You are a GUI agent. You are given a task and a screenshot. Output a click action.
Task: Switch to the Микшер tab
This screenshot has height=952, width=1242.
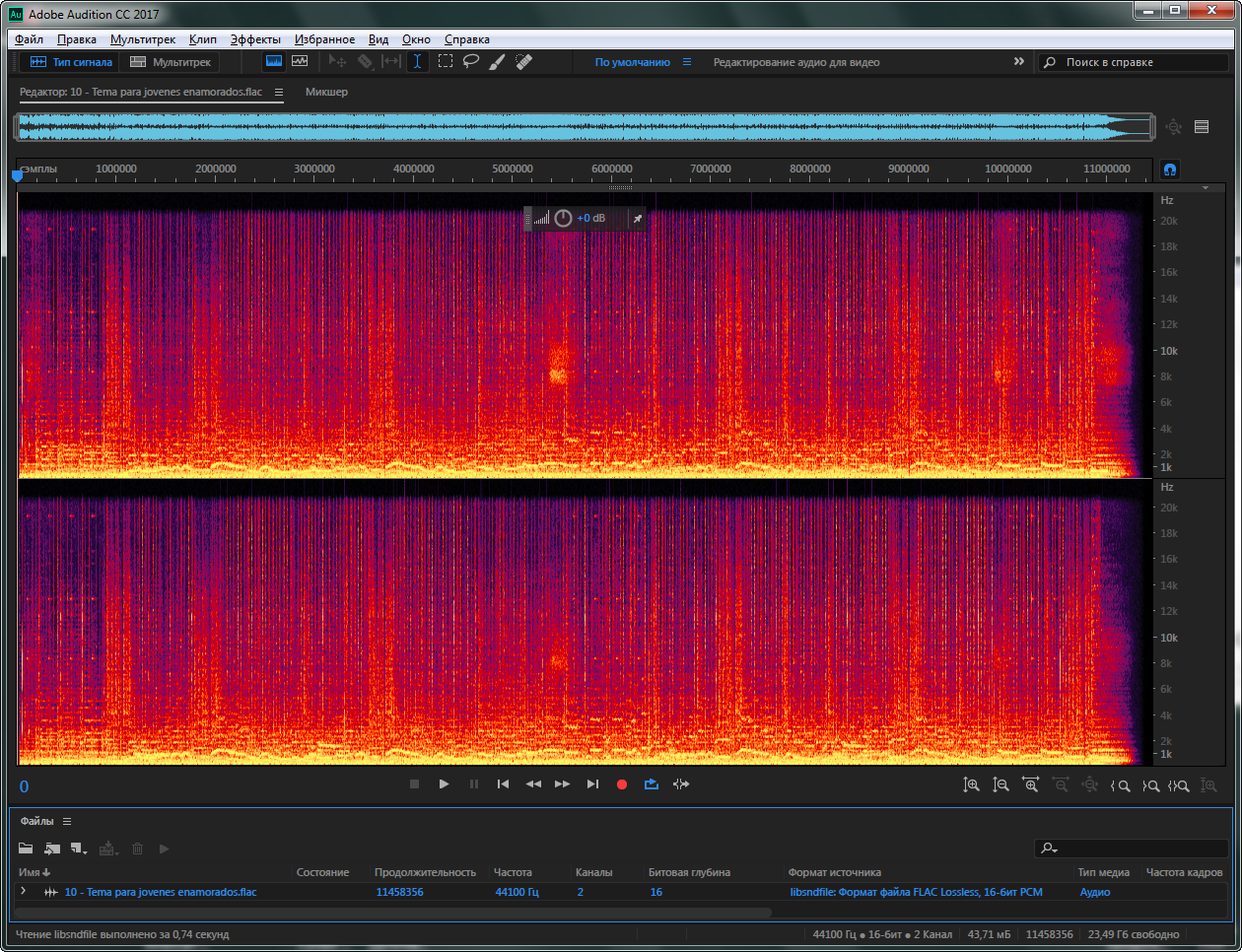tap(326, 92)
